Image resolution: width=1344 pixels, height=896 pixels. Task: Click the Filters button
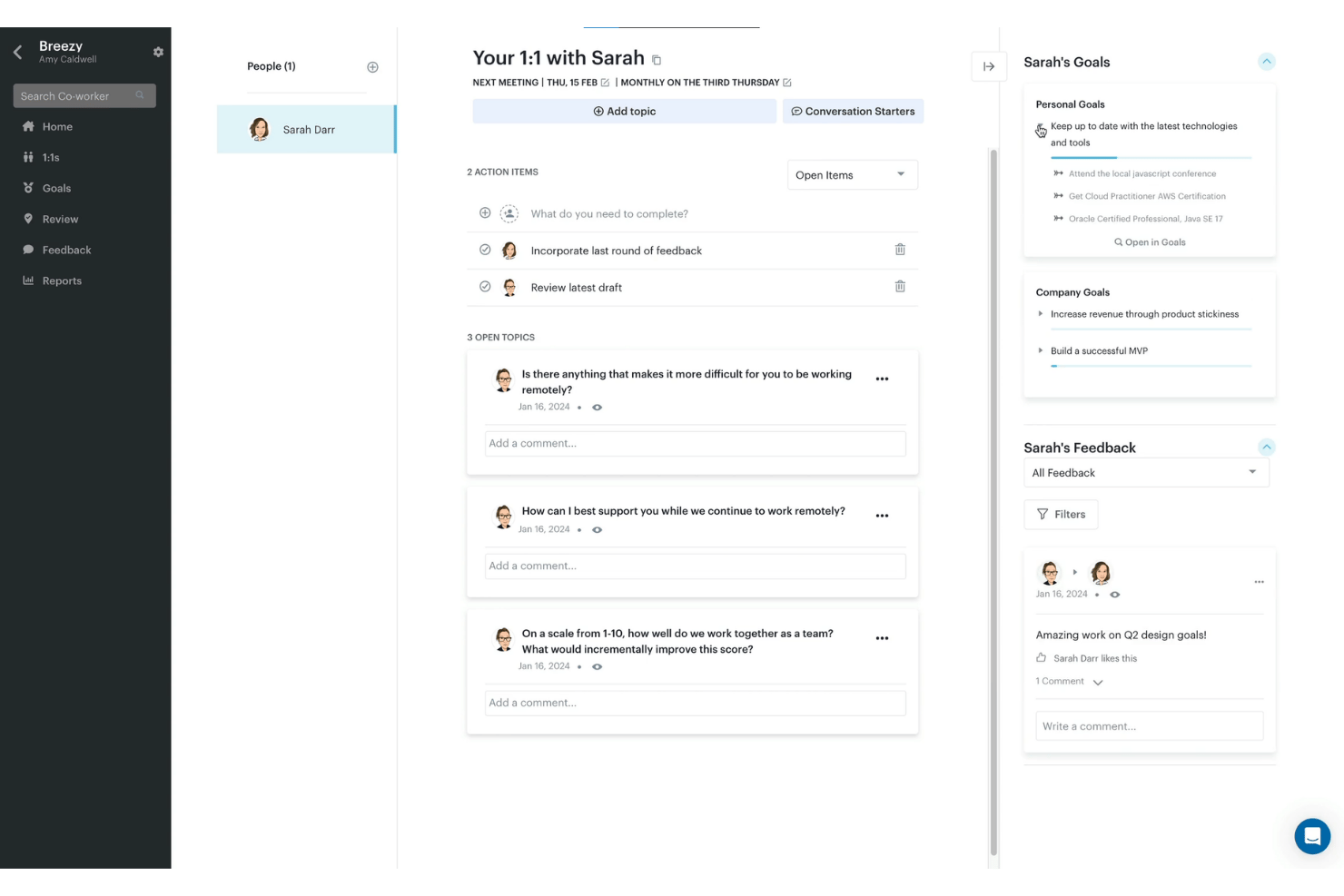point(1061,515)
